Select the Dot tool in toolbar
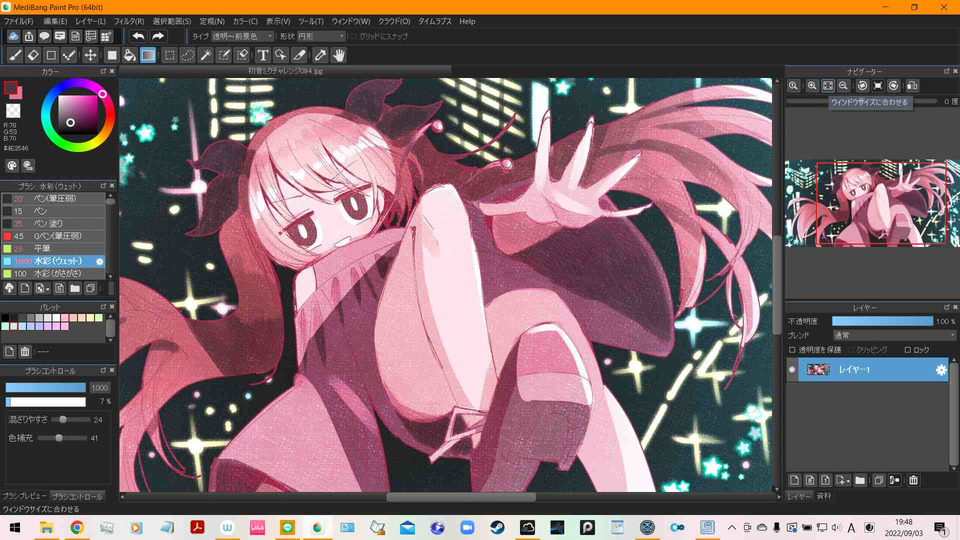 pyautogui.click(x=69, y=56)
